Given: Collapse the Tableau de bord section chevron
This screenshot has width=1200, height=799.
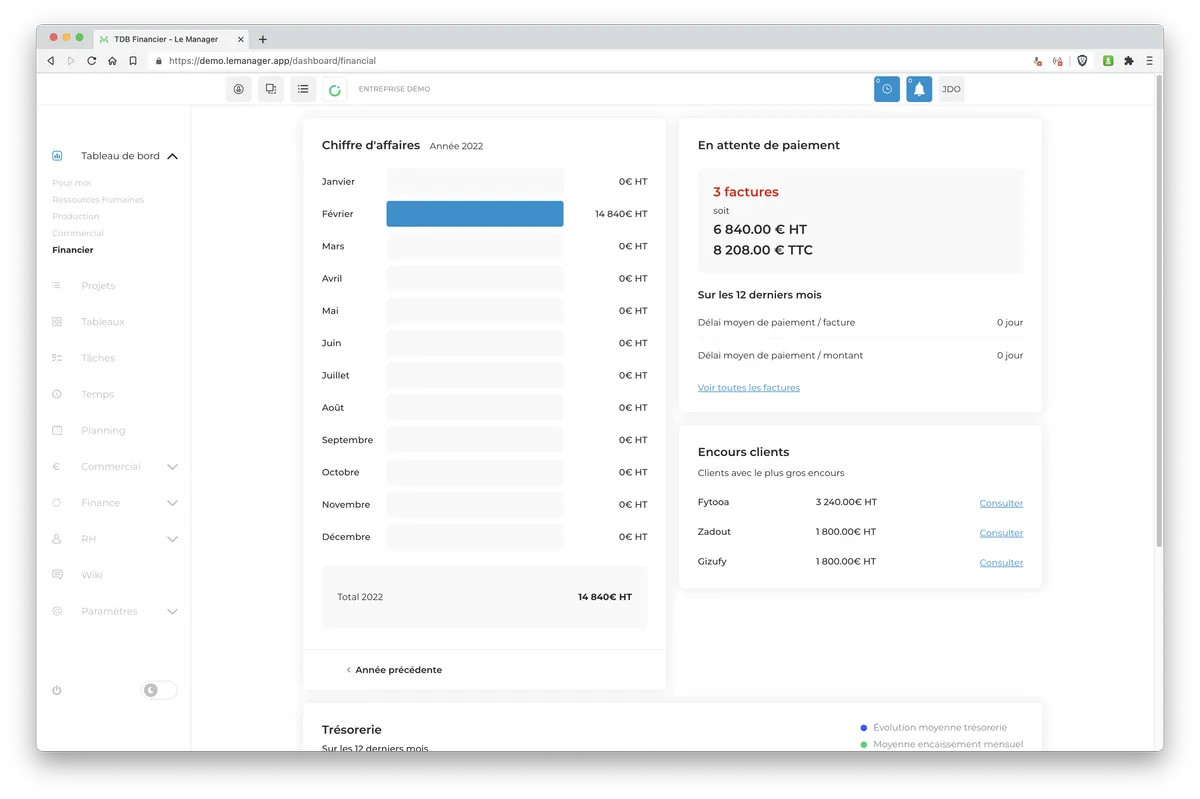Looking at the screenshot, I should tap(172, 156).
